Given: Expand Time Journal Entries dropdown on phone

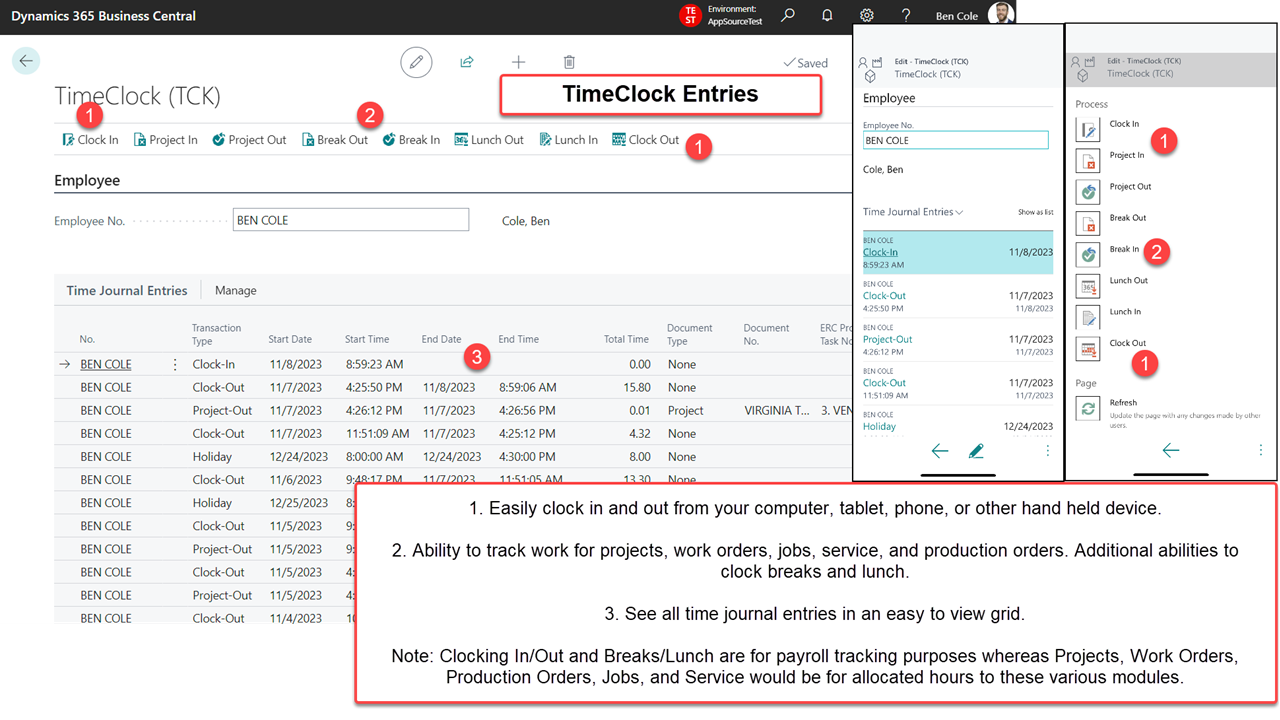Looking at the screenshot, I should point(913,212).
